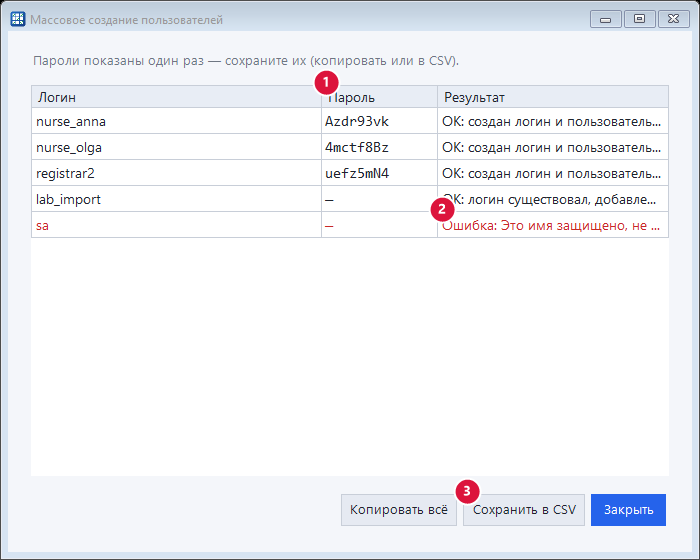Minimize the Массовое создание пользователей window
Screen dimensions: 700x560
pos(605,19)
